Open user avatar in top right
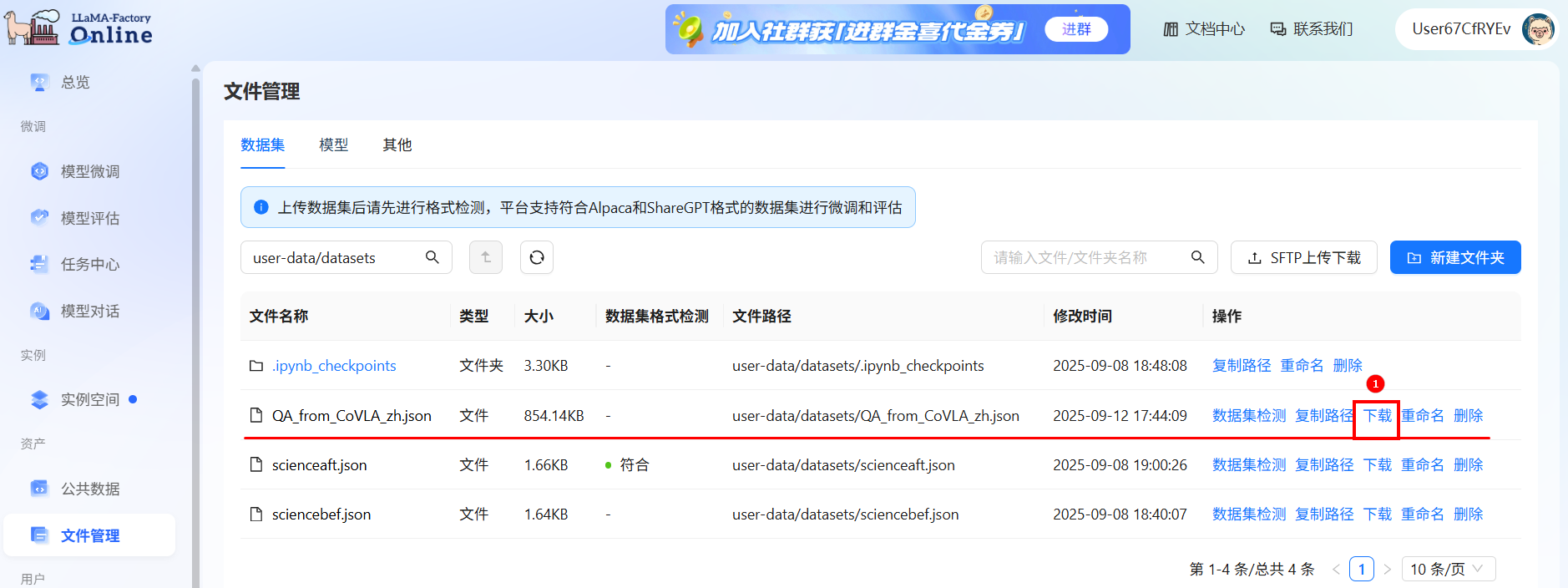Screen dimensions: 1568x588 point(1537,29)
